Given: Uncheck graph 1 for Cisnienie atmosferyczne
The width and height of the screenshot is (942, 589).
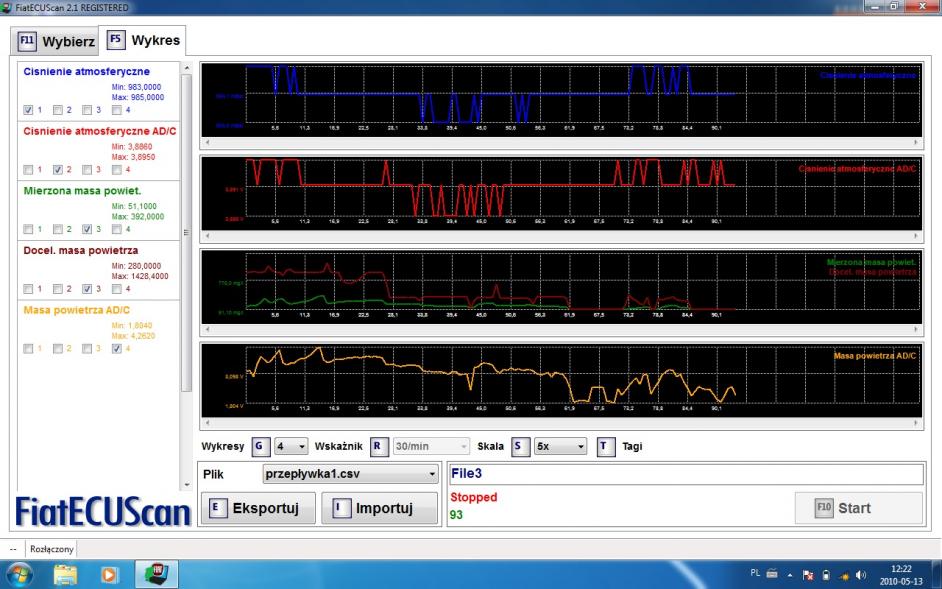Looking at the screenshot, I should coord(28,110).
